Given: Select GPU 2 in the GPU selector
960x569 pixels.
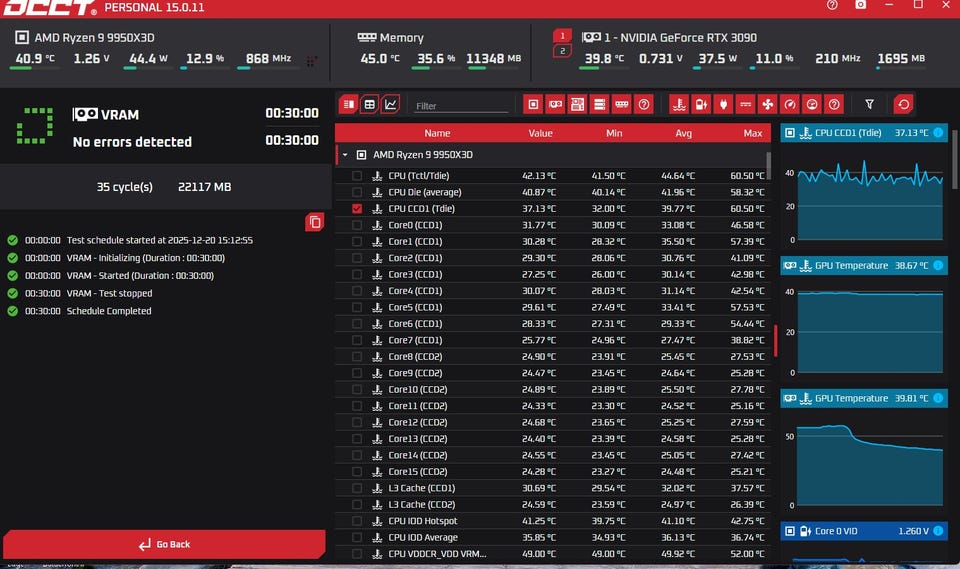Looking at the screenshot, I should pos(562,51).
